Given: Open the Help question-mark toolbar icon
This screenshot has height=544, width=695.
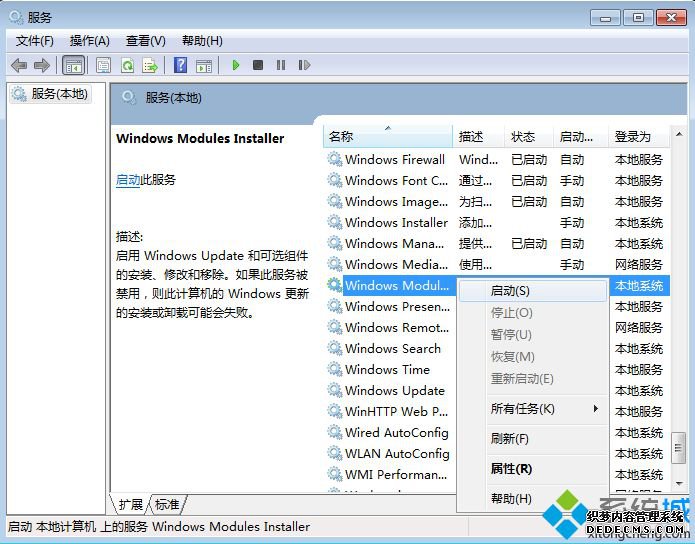Looking at the screenshot, I should (180, 65).
